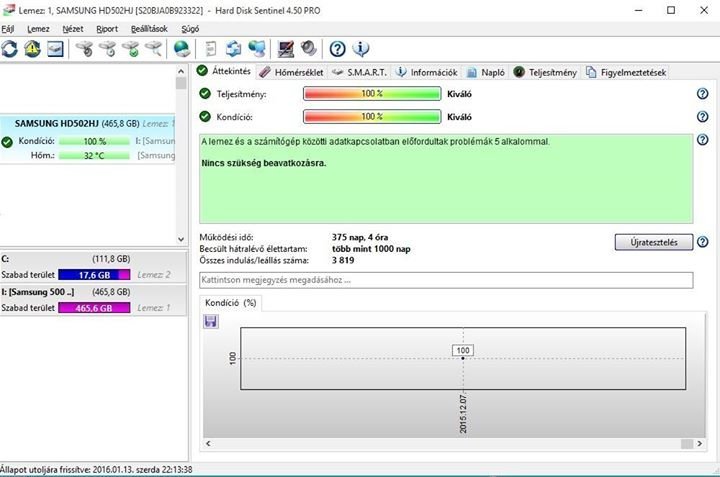
Task: Click the yellow warning refresh toolbar icon
Action: pos(32,49)
